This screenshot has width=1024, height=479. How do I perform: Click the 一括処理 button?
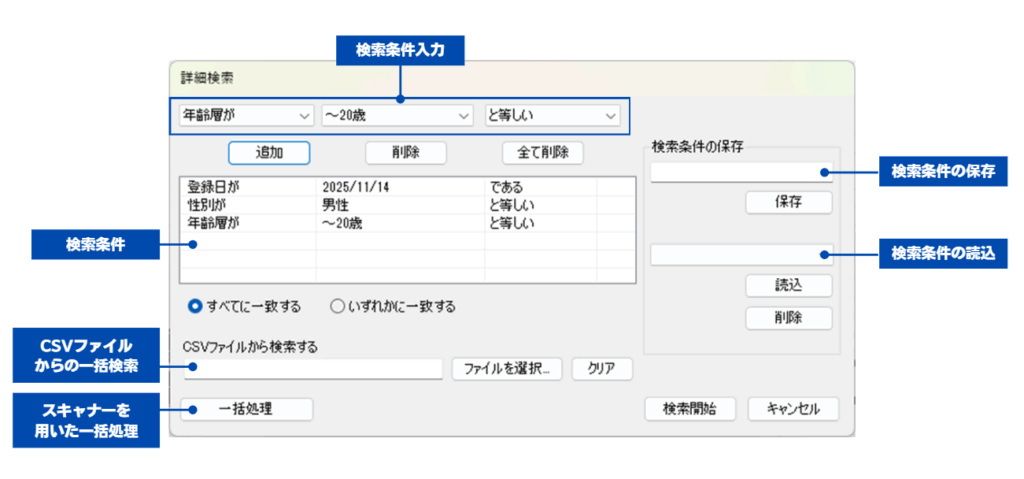tap(246, 409)
